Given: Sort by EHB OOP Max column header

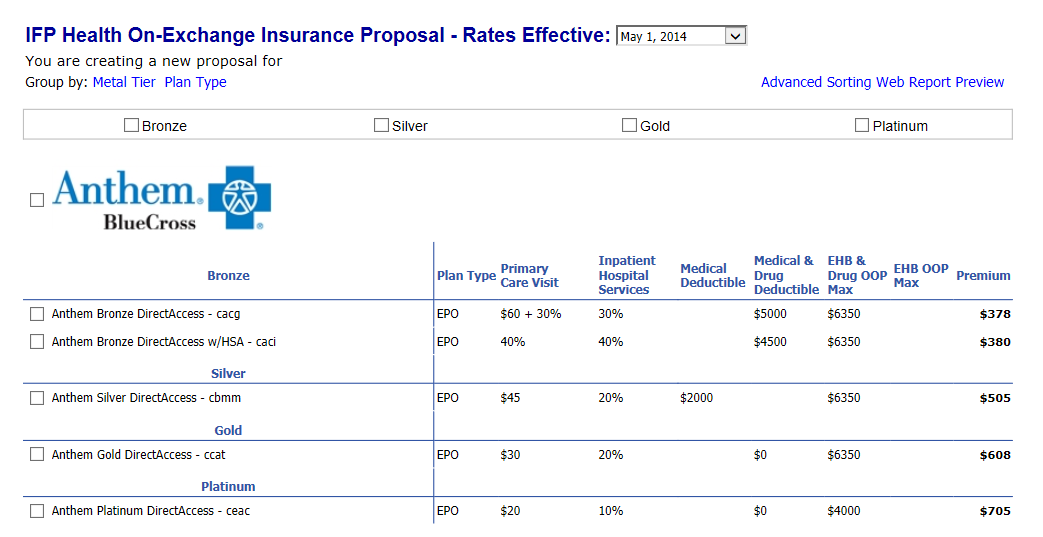Looking at the screenshot, I should click(921, 275).
